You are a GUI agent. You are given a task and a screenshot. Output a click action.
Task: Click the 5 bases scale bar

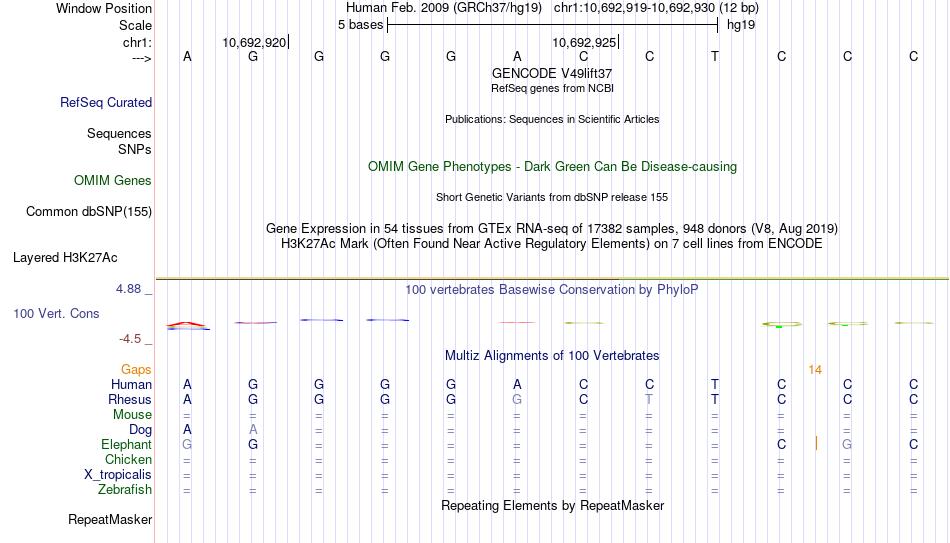[552, 25]
